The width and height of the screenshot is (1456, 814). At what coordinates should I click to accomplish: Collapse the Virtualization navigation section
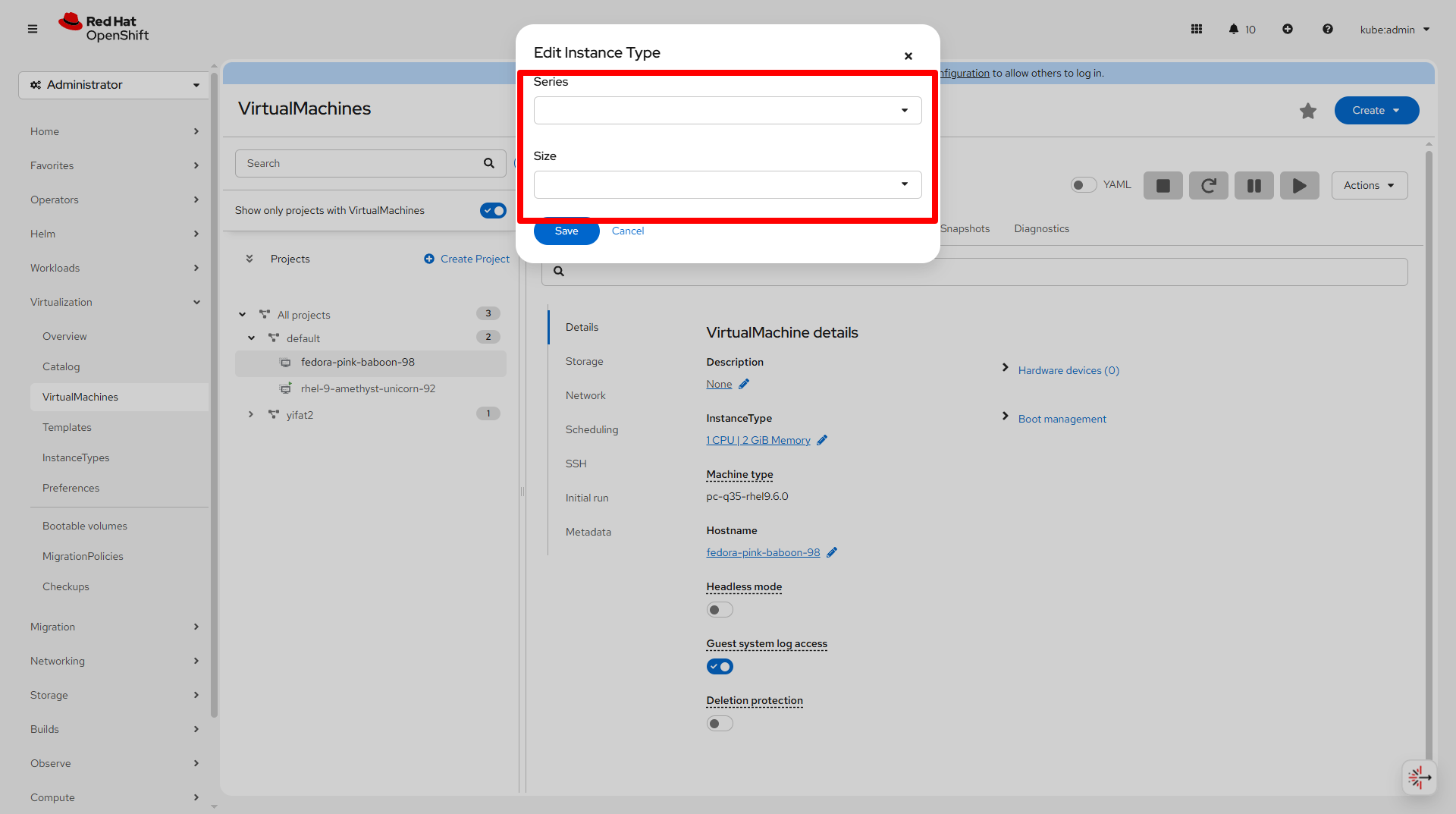[115, 302]
